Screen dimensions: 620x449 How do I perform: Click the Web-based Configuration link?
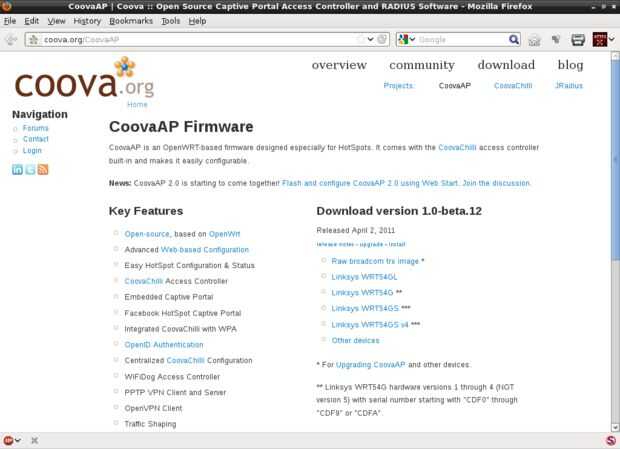pos(205,250)
